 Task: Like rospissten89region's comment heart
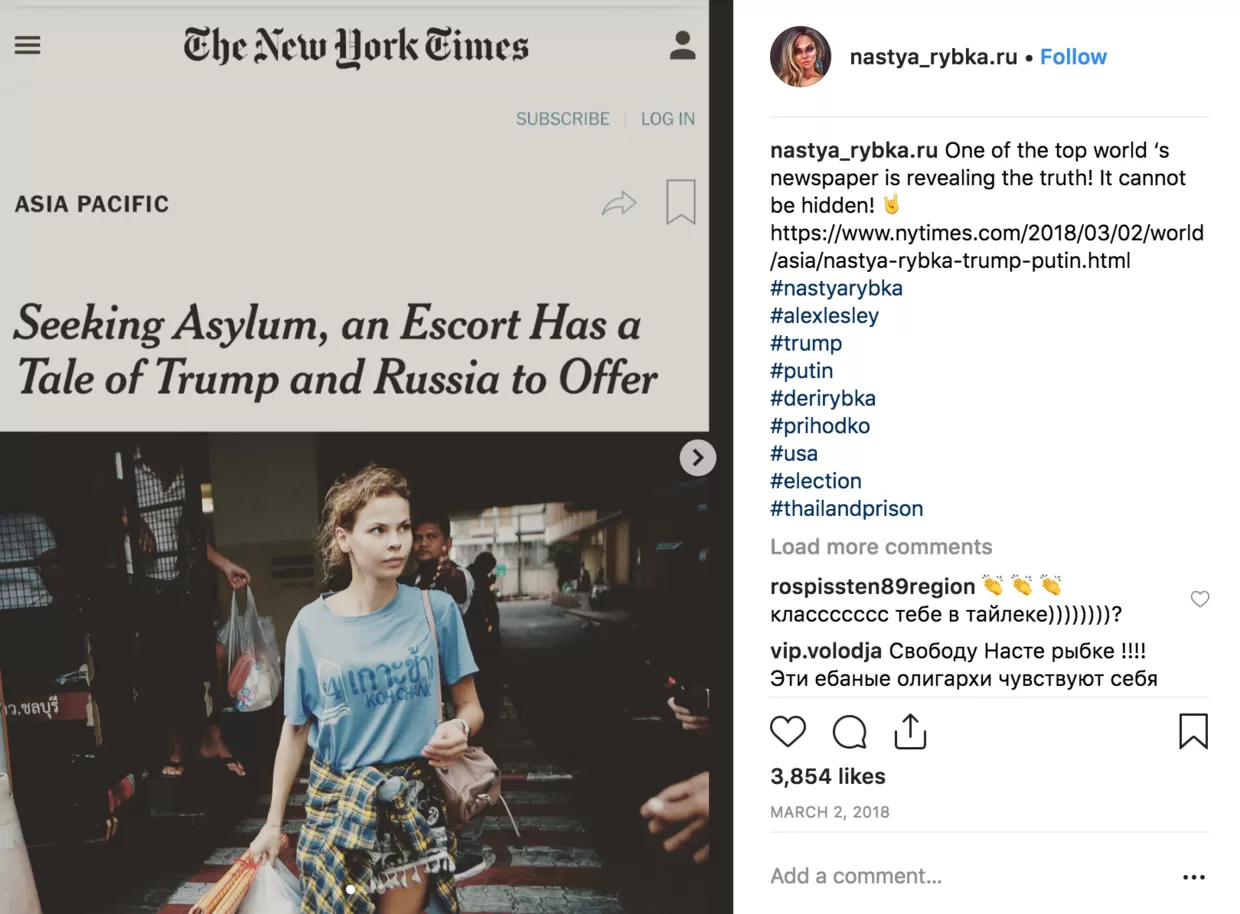coord(1200,599)
